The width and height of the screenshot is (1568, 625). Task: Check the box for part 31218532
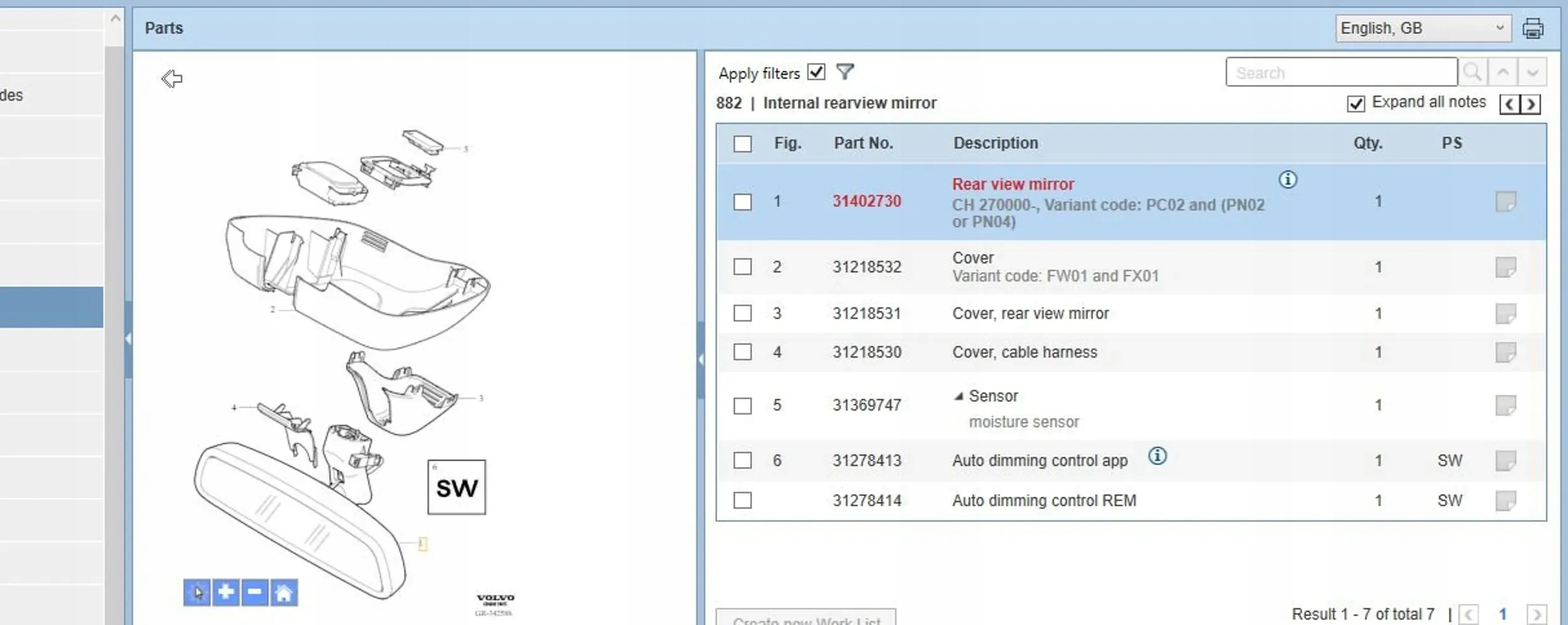click(743, 267)
